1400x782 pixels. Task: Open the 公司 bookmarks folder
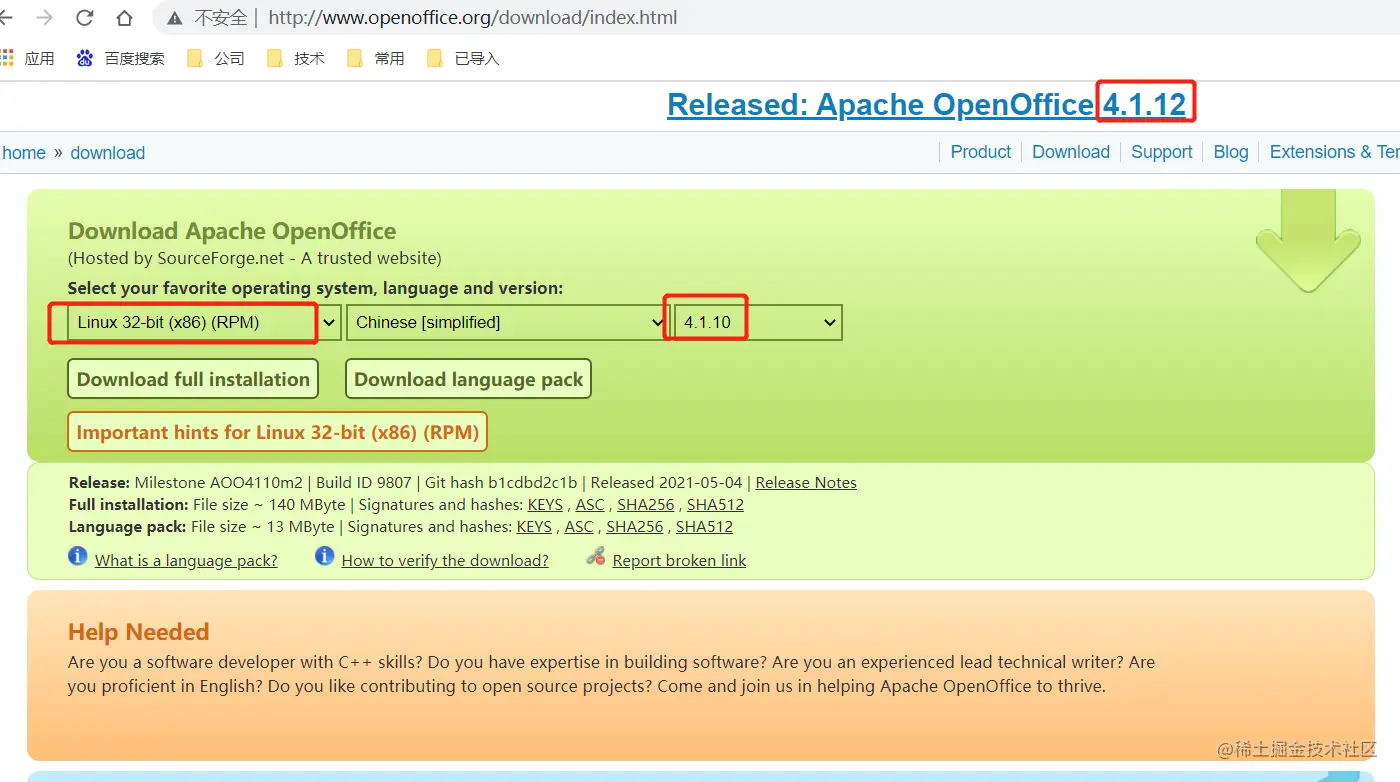[x=216, y=58]
